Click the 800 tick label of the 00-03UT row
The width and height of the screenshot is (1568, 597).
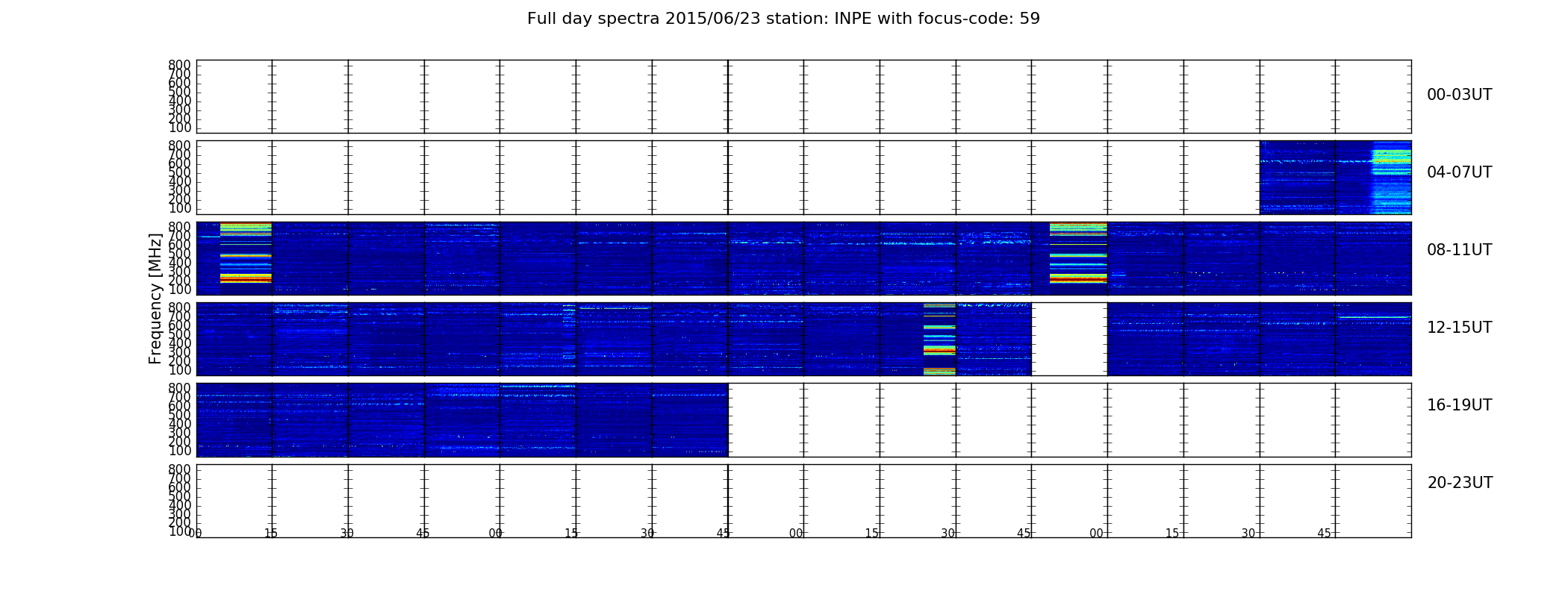click(x=179, y=65)
